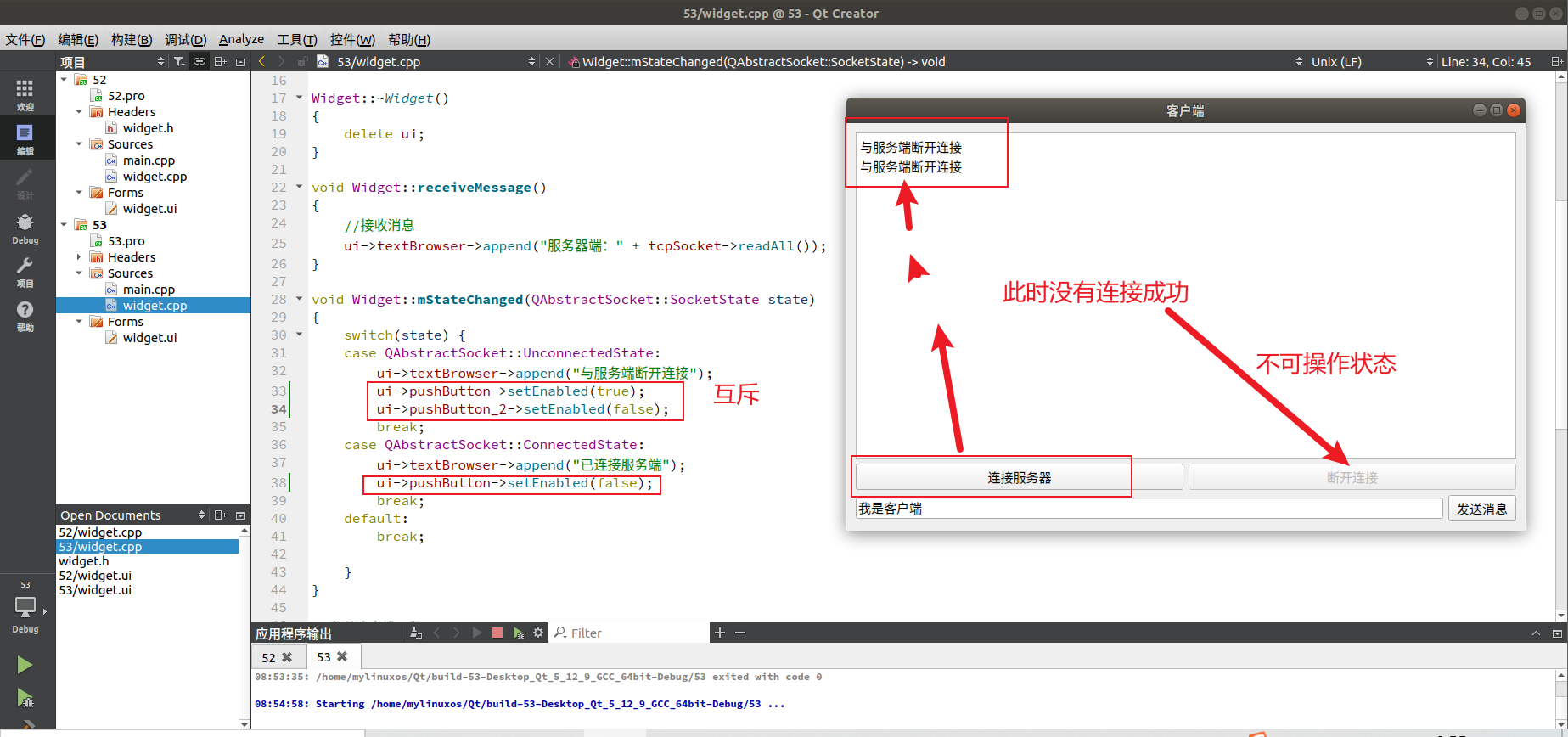Collapse the Headers folder under project 52
1568x737 pixels.
point(79,111)
